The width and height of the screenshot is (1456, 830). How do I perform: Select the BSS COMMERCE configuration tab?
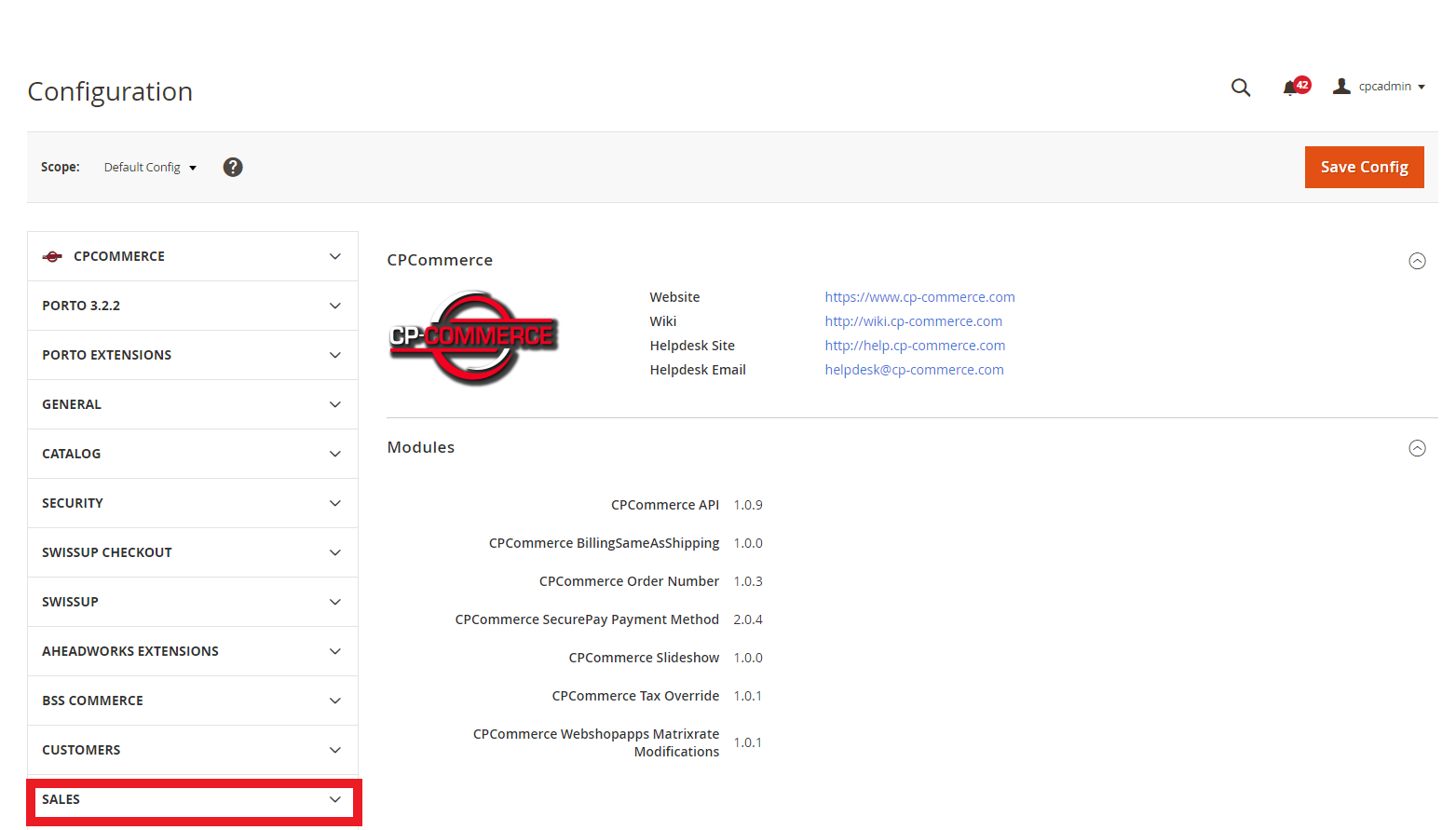click(x=193, y=701)
